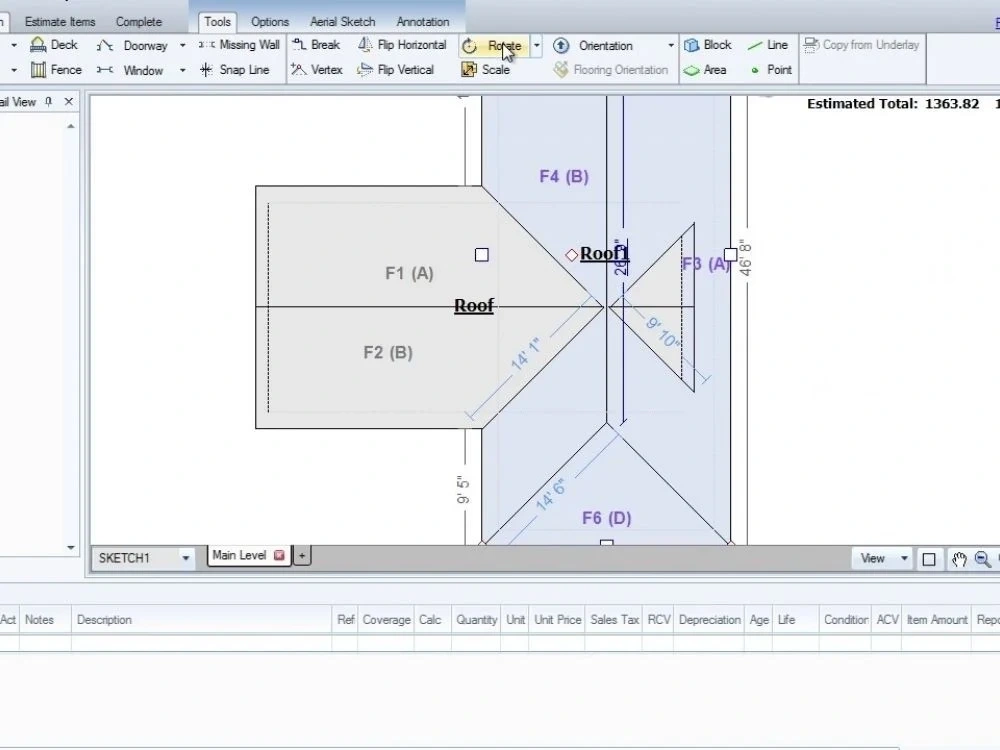Select the Snap Line tool
Screen dimensions: 1000x750
click(x=238, y=69)
